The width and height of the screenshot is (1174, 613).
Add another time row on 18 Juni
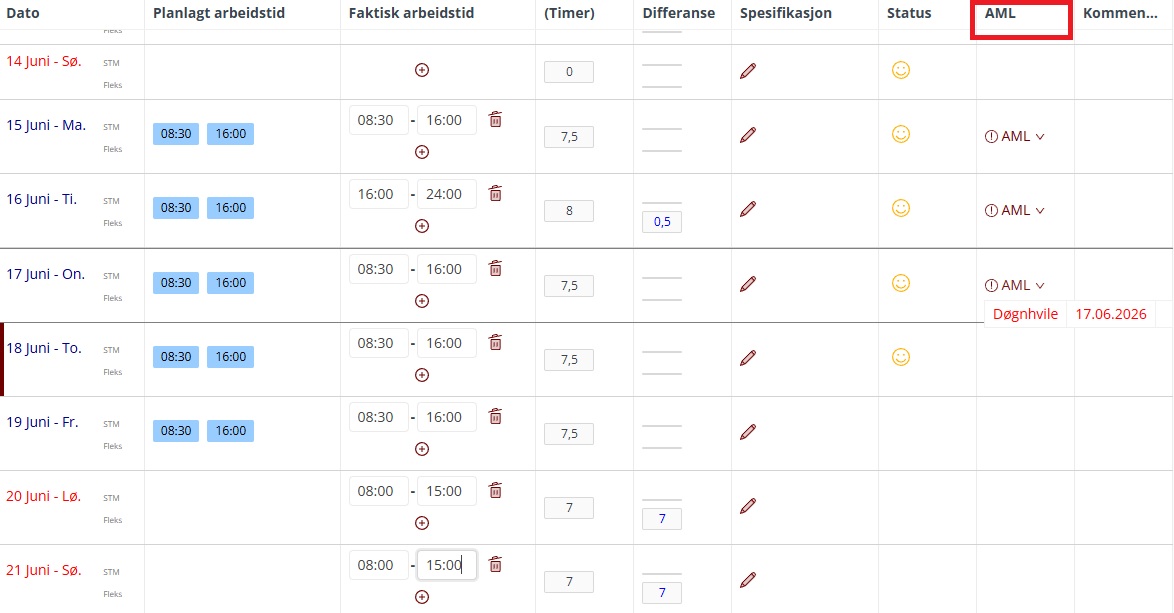coord(422,375)
